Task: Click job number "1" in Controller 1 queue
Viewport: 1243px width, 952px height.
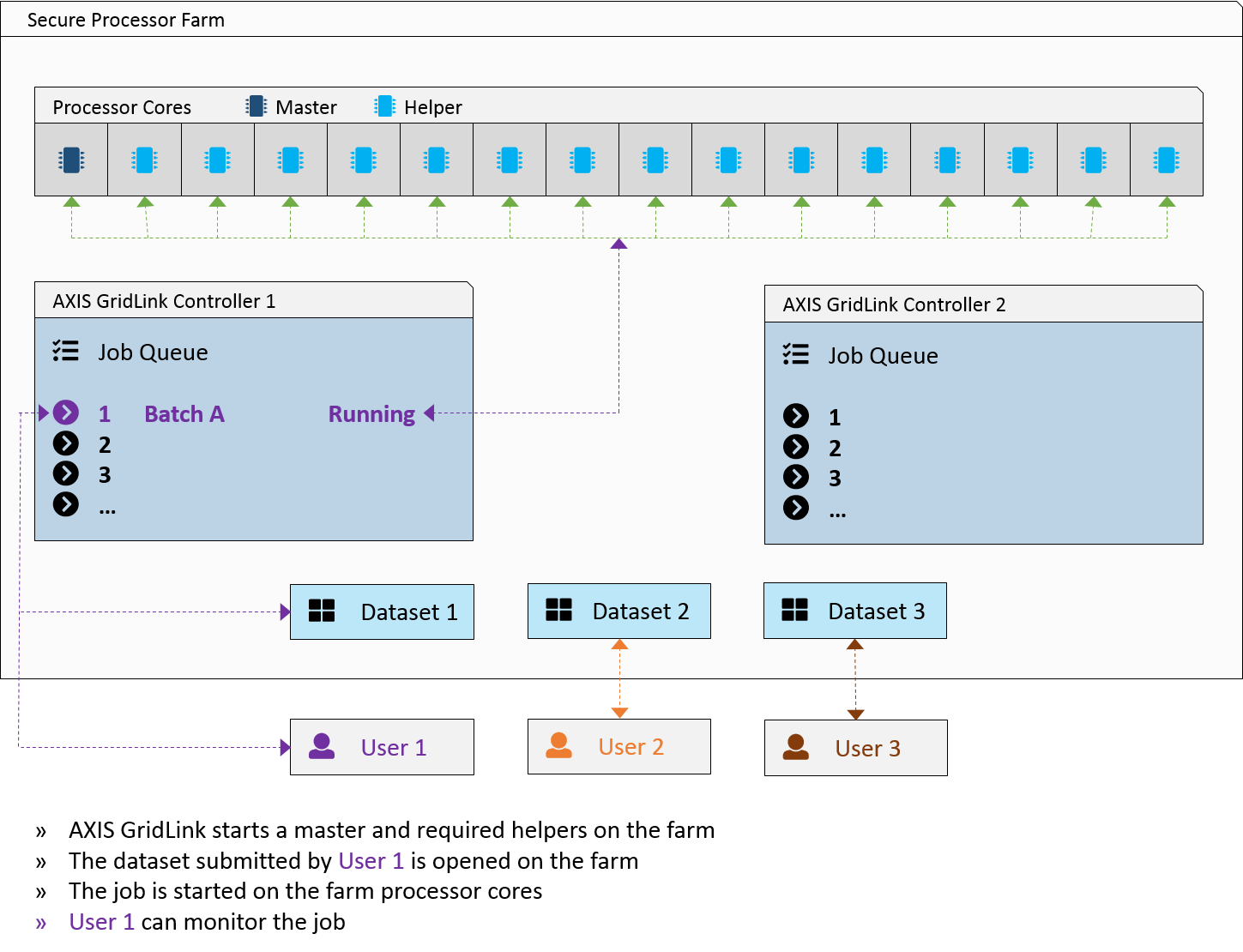Action: tap(105, 414)
